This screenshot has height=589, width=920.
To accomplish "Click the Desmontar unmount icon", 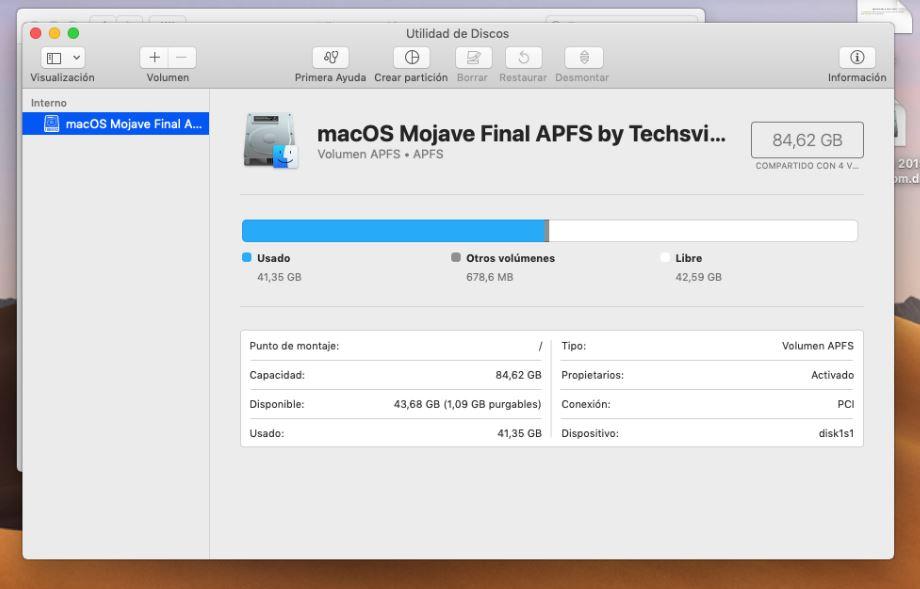I will (x=584, y=57).
